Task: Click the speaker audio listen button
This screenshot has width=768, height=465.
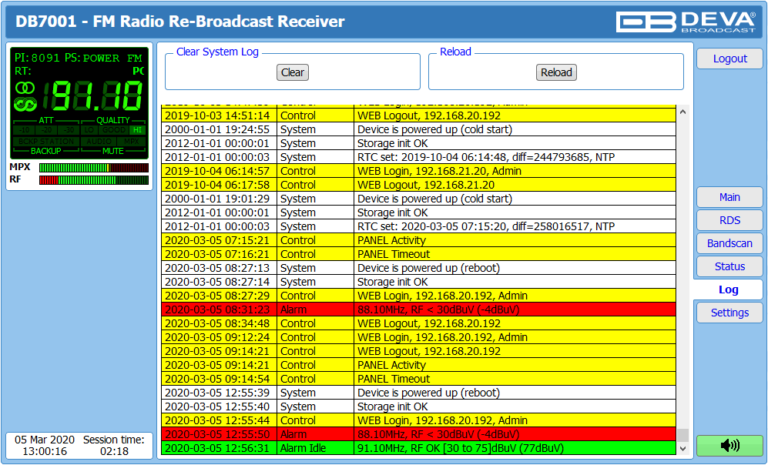Action: coord(729,446)
